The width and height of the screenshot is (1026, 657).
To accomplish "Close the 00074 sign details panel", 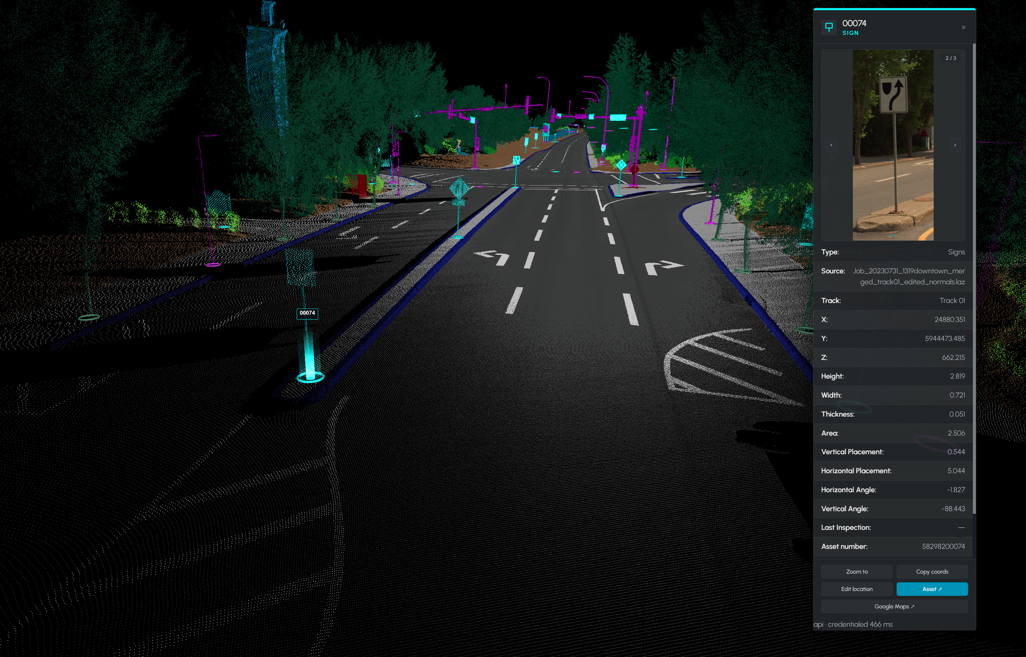I will (963, 27).
